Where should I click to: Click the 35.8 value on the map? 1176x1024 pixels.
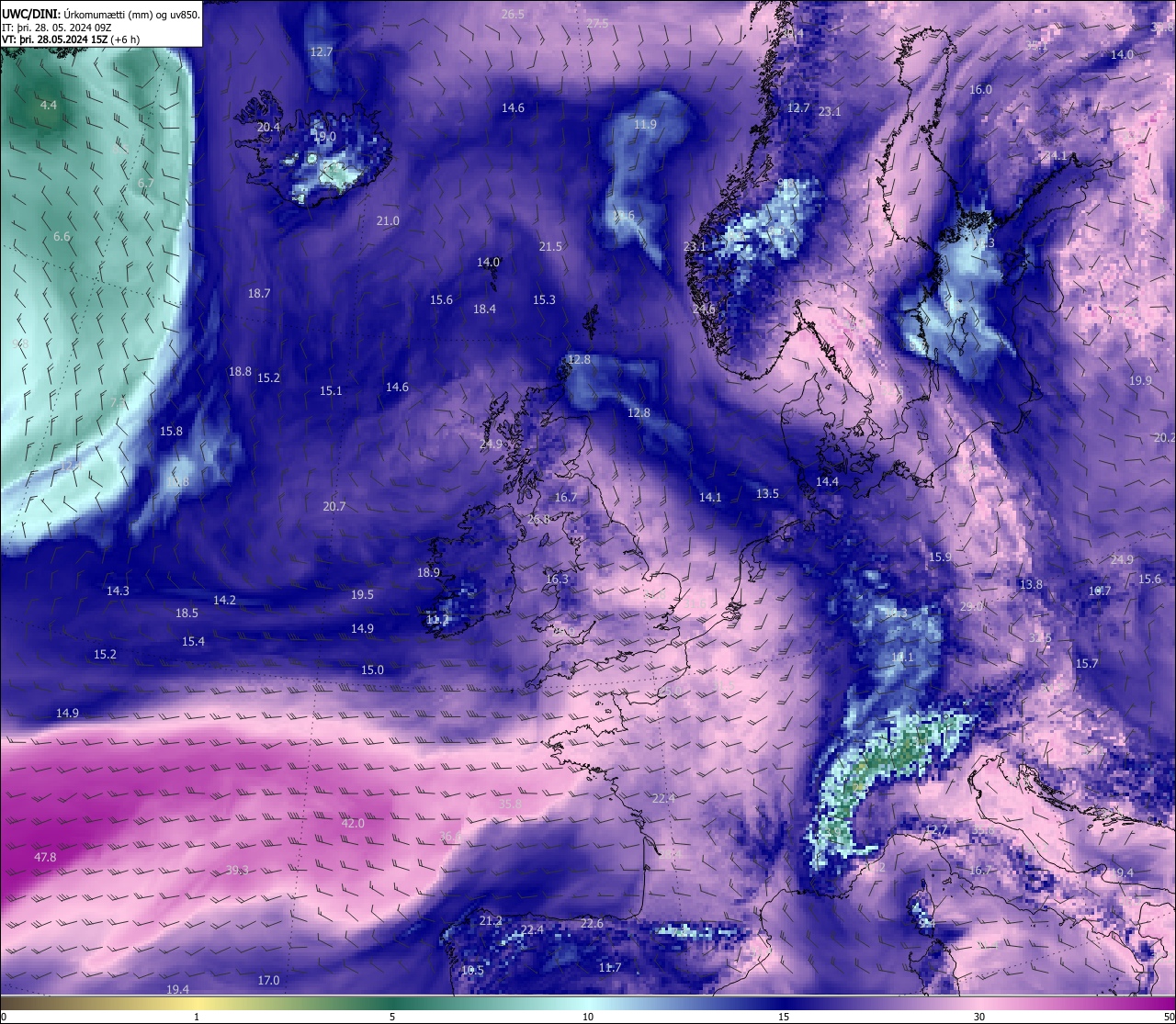click(x=510, y=805)
